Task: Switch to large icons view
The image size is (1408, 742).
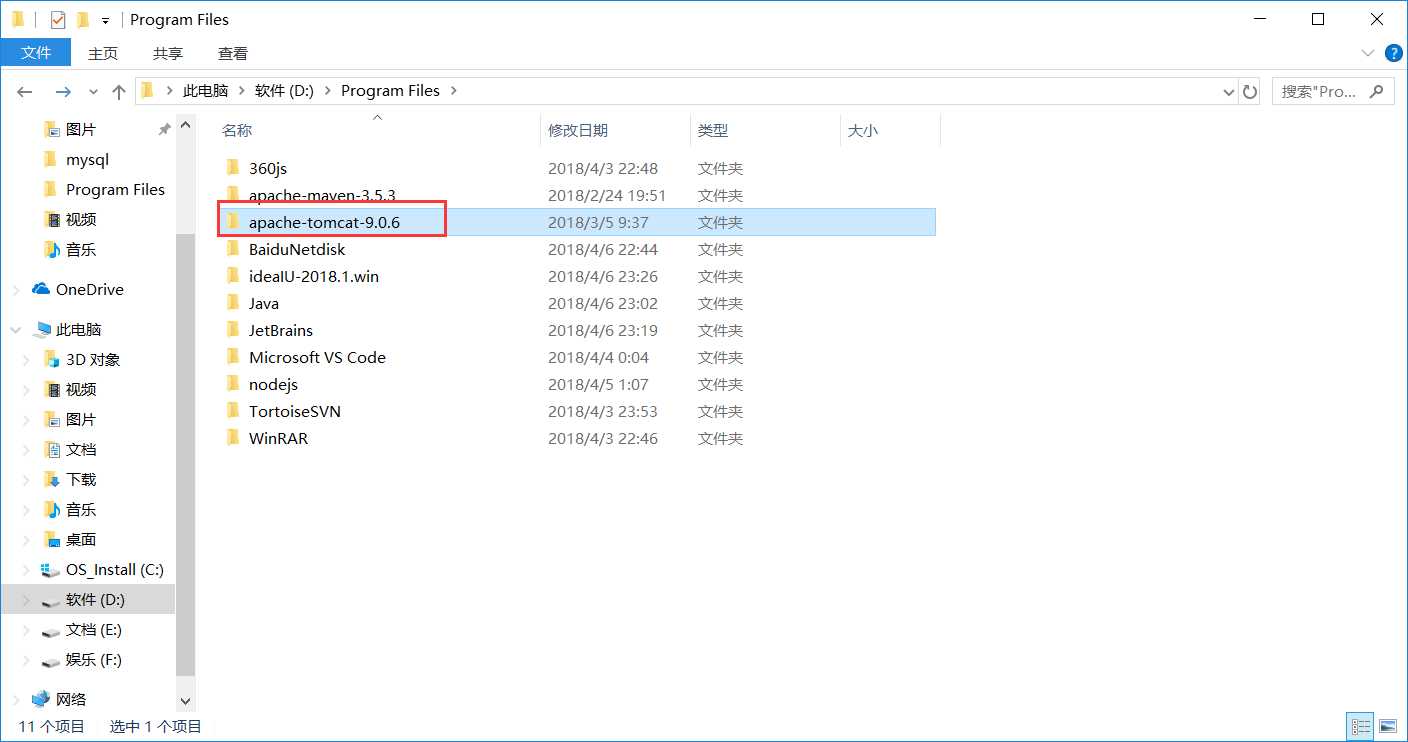Action: (1387, 726)
